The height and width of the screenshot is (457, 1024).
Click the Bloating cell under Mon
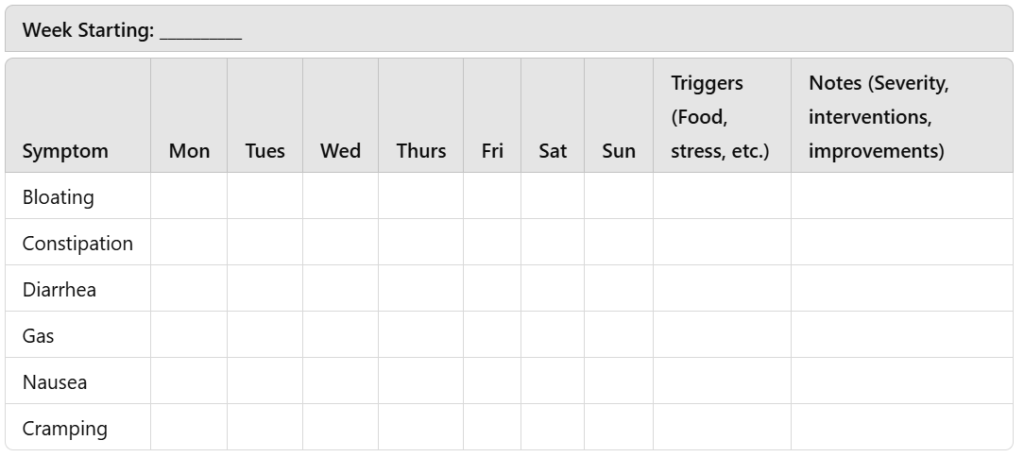(189, 197)
